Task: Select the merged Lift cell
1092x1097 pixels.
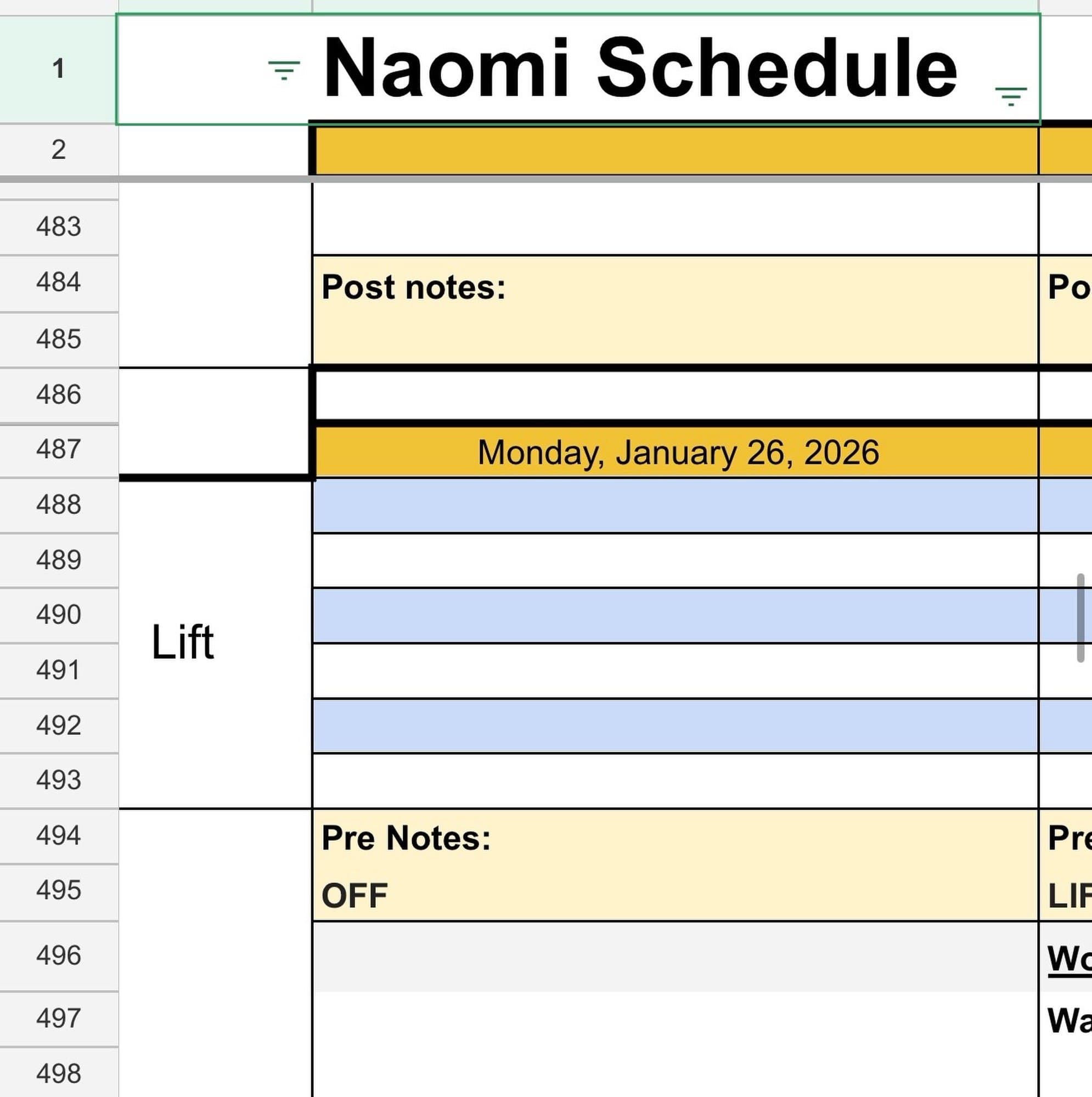Action: (215, 643)
